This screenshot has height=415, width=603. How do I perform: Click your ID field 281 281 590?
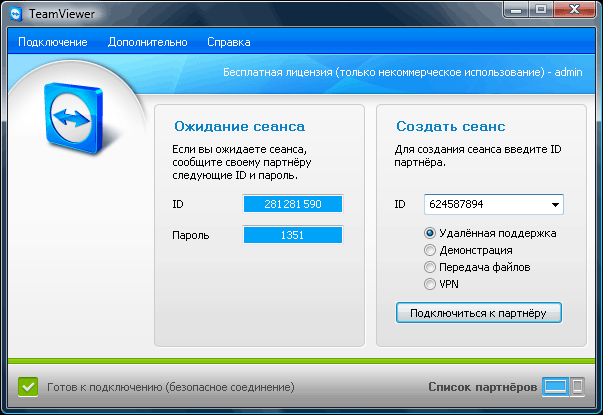[293, 204]
